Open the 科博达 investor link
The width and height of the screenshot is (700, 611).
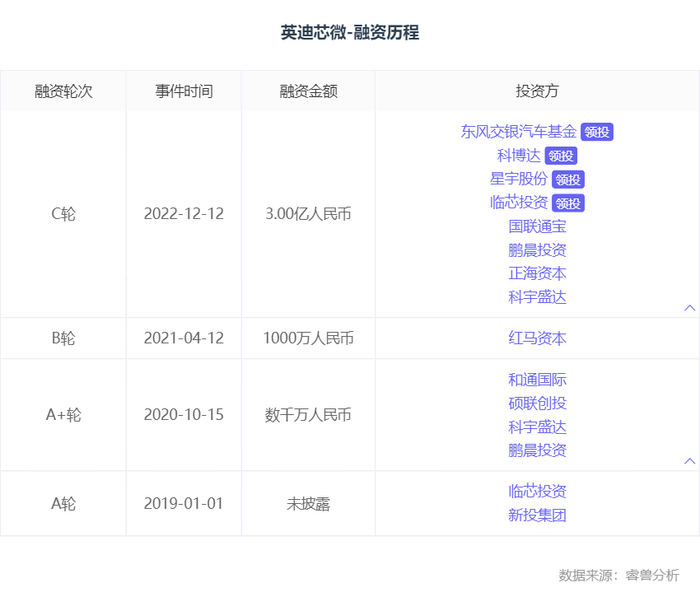point(518,155)
